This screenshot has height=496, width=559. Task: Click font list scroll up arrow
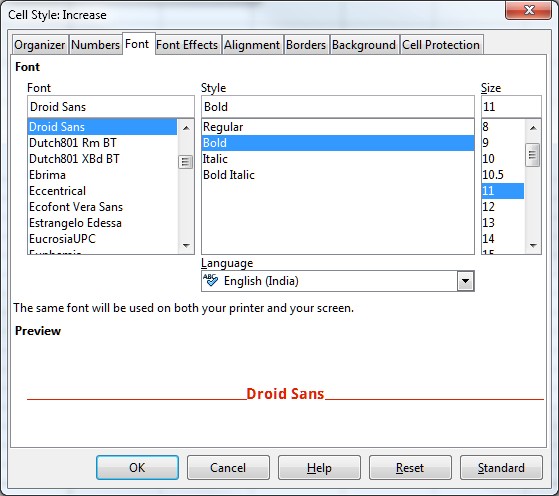186,128
